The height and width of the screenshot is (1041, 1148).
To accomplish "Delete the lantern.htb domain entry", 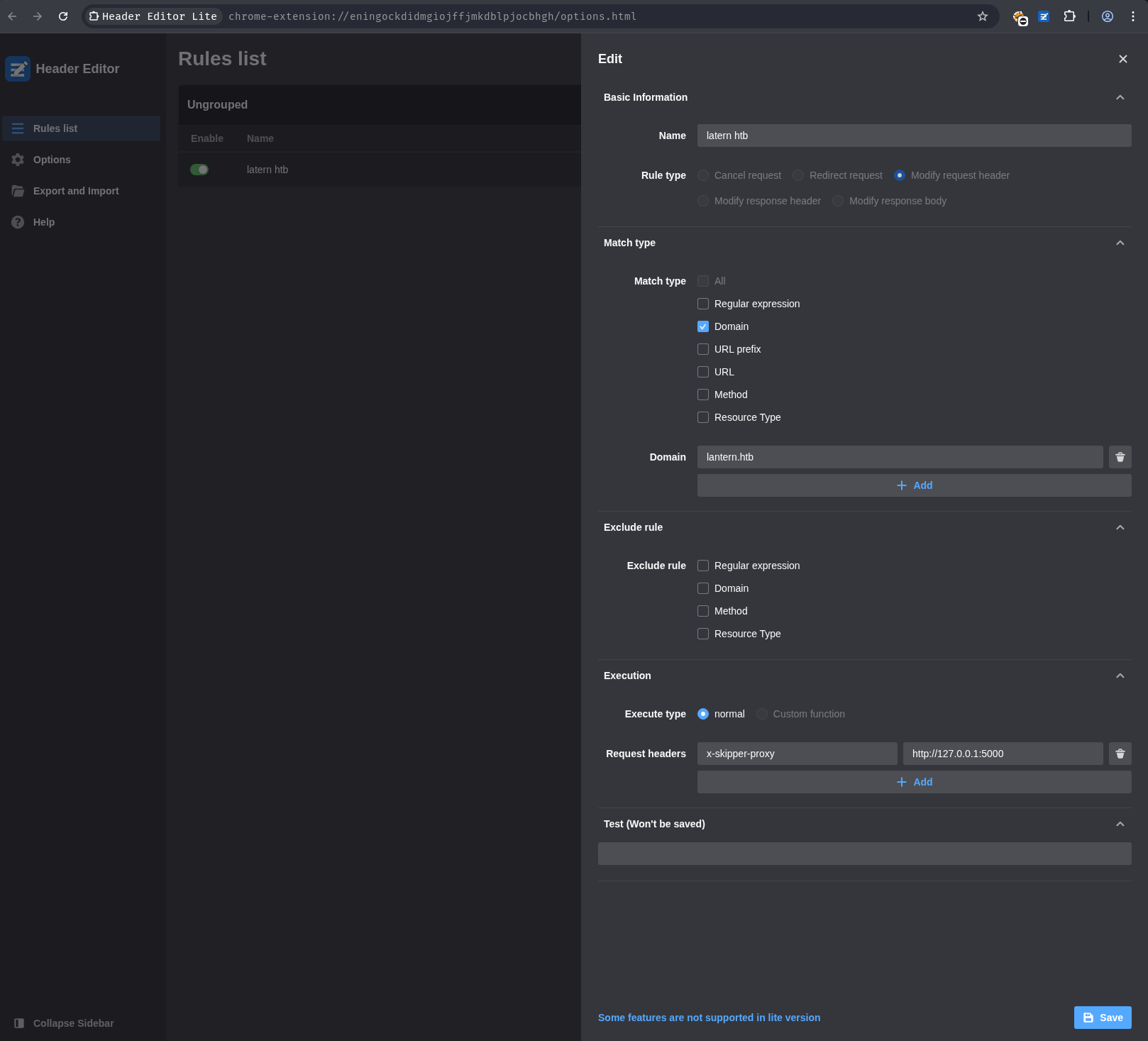I will pyautogui.click(x=1120, y=457).
